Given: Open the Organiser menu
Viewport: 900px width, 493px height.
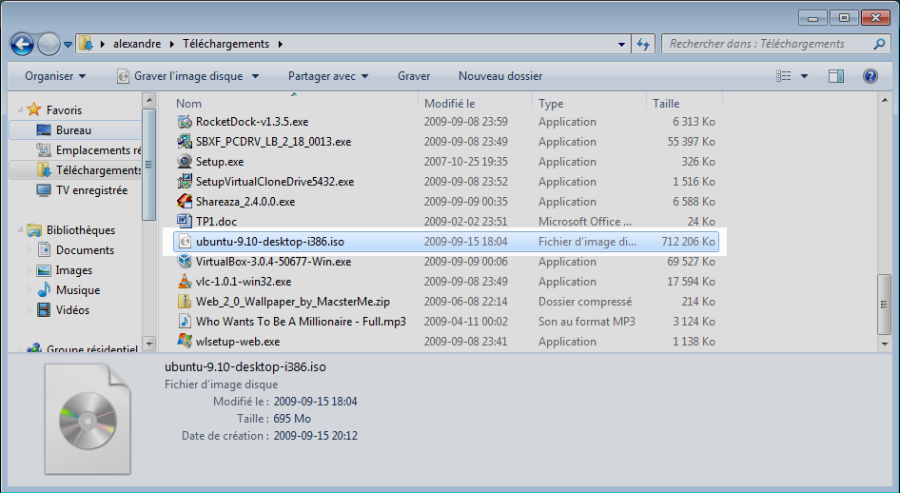Looking at the screenshot, I should tap(55, 76).
